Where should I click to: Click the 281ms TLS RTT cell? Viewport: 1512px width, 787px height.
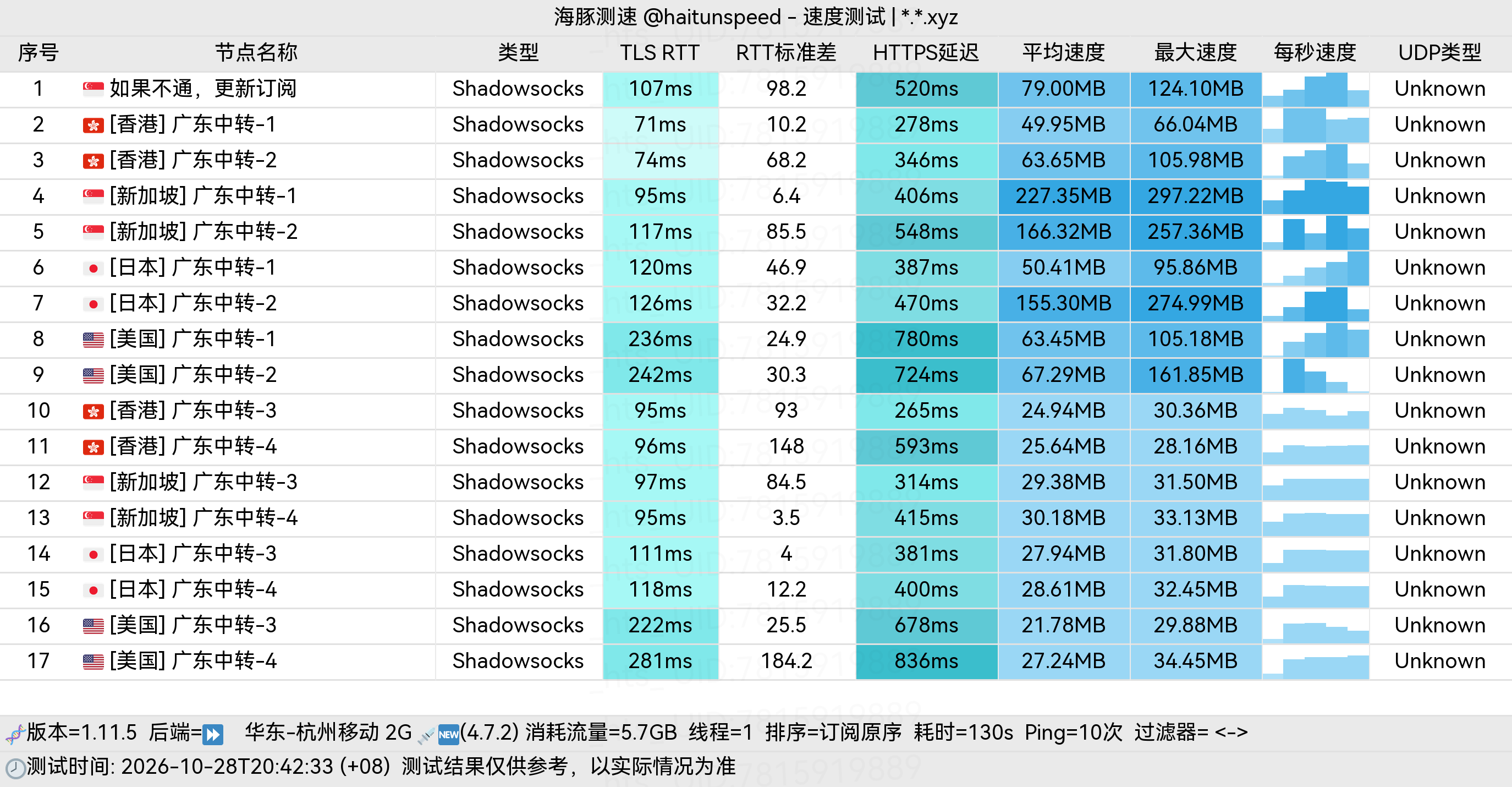click(661, 662)
